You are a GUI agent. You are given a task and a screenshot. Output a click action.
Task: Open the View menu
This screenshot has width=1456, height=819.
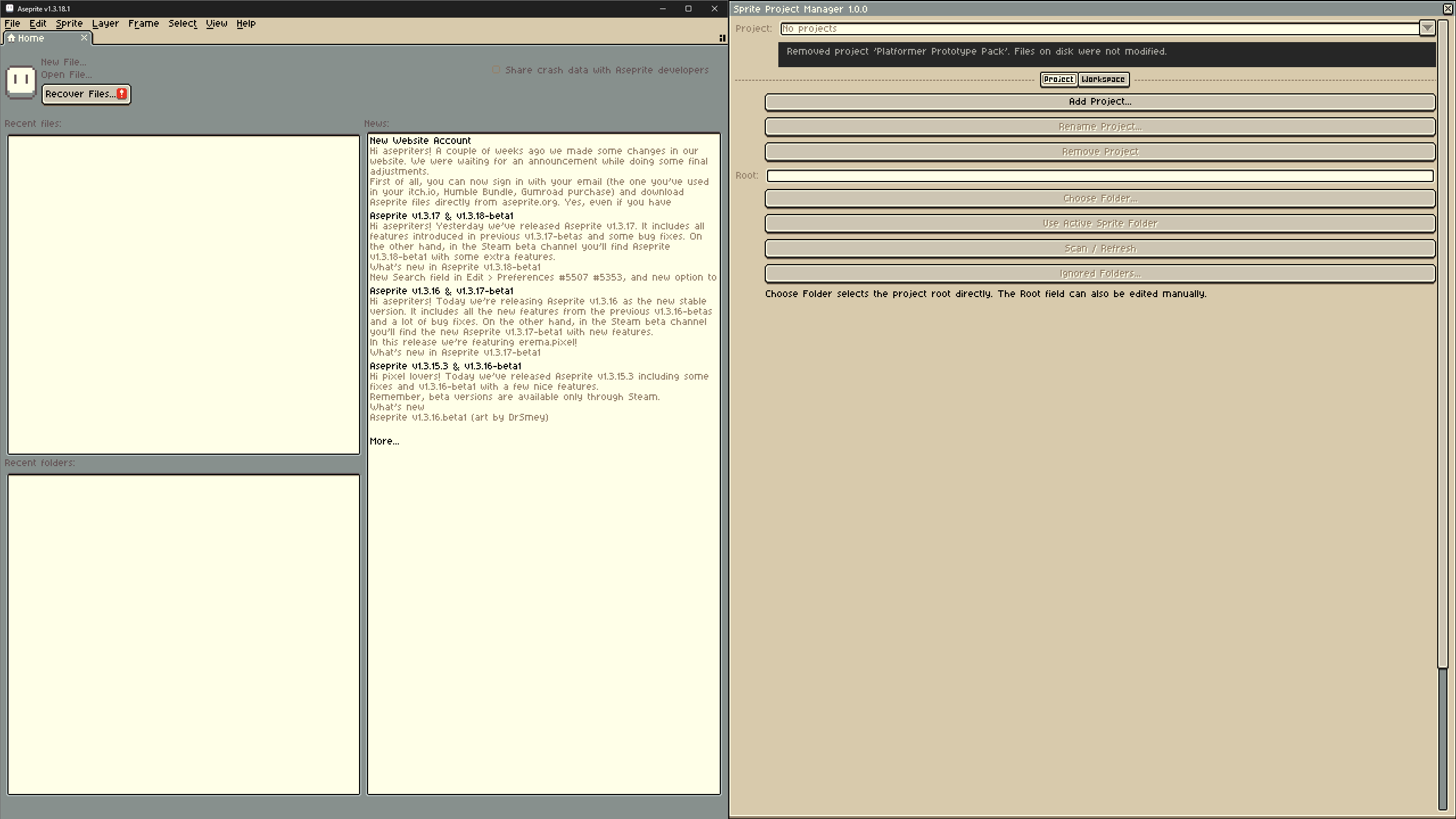click(x=217, y=23)
